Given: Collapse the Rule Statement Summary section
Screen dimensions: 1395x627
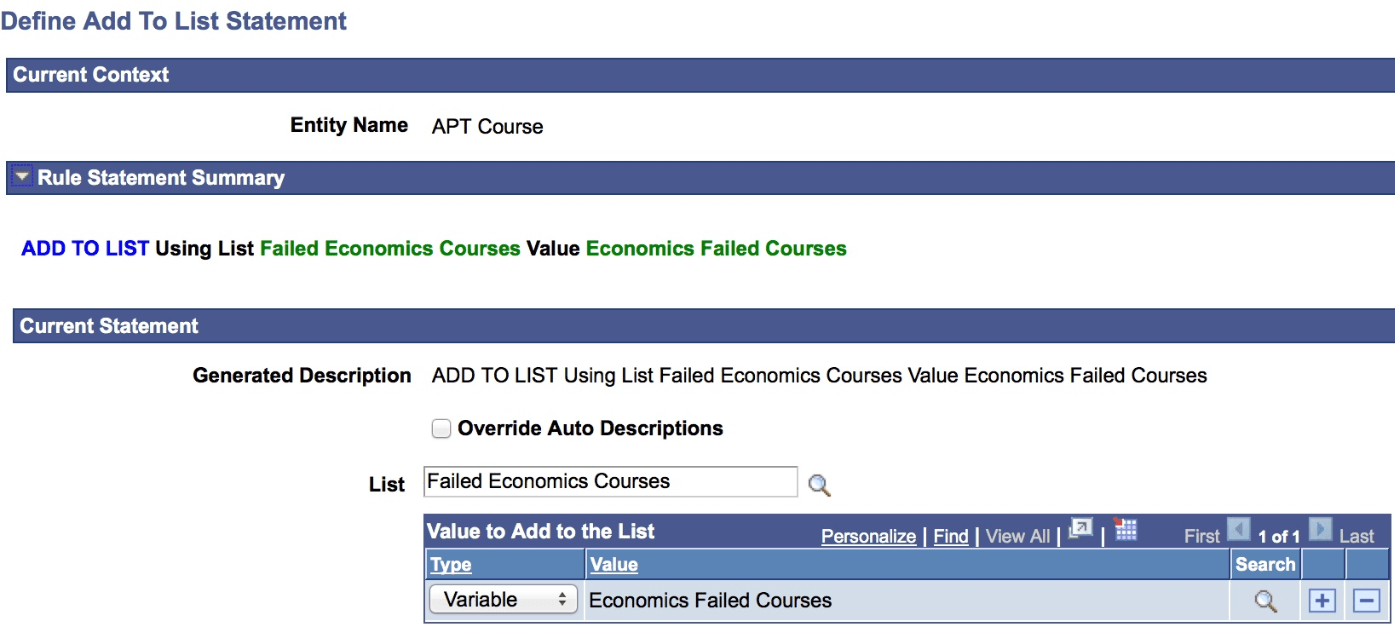Looking at the screenshot, I should point(23,177).
